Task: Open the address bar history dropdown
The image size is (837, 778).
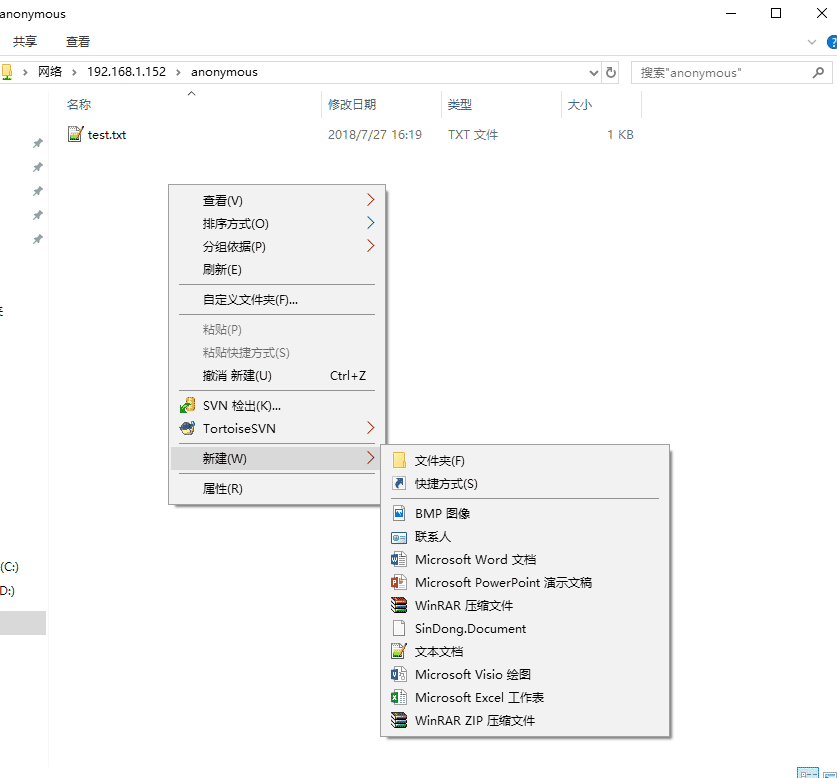Action: [x=594, y=73]
